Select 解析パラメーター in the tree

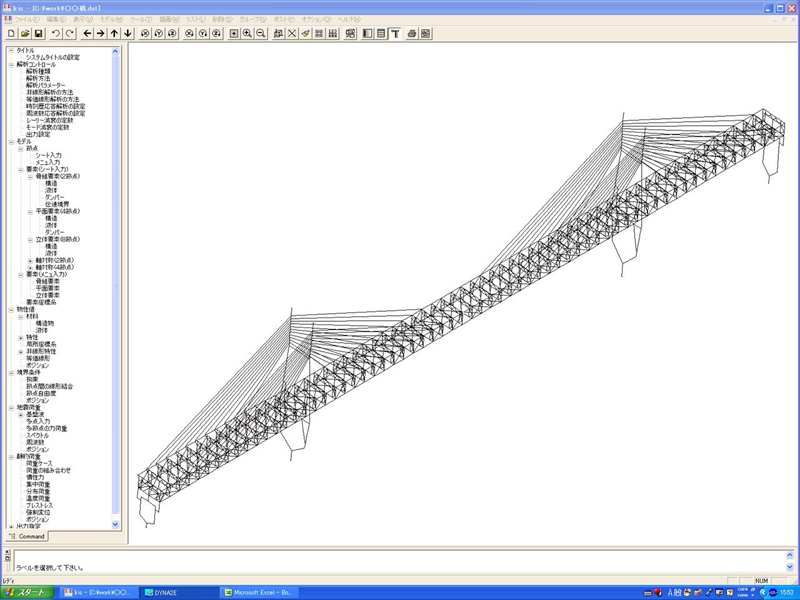(x=46, y=86)
